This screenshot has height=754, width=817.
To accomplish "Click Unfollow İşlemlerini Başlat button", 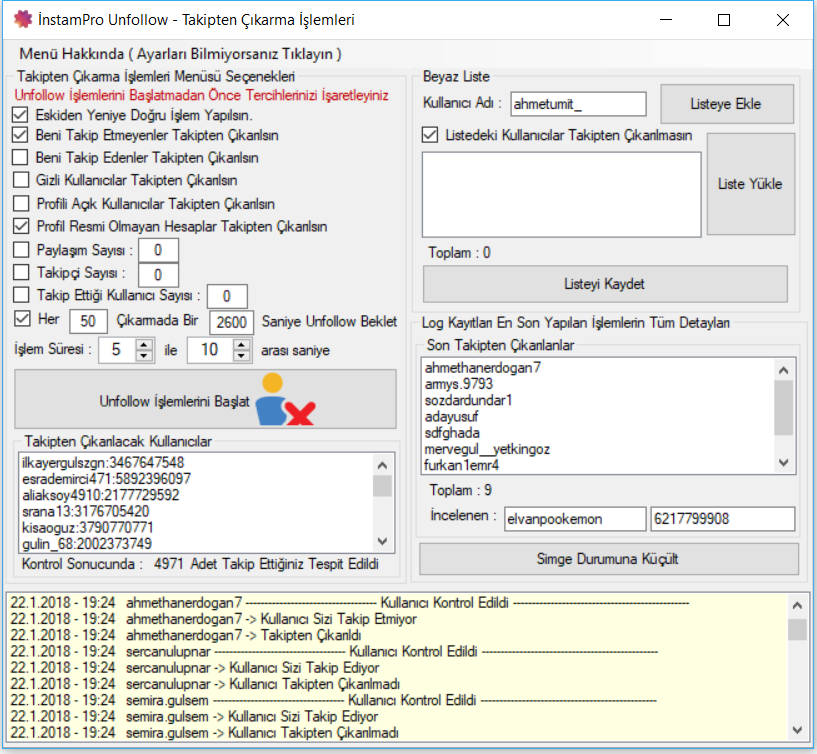I will click(205, 400).
